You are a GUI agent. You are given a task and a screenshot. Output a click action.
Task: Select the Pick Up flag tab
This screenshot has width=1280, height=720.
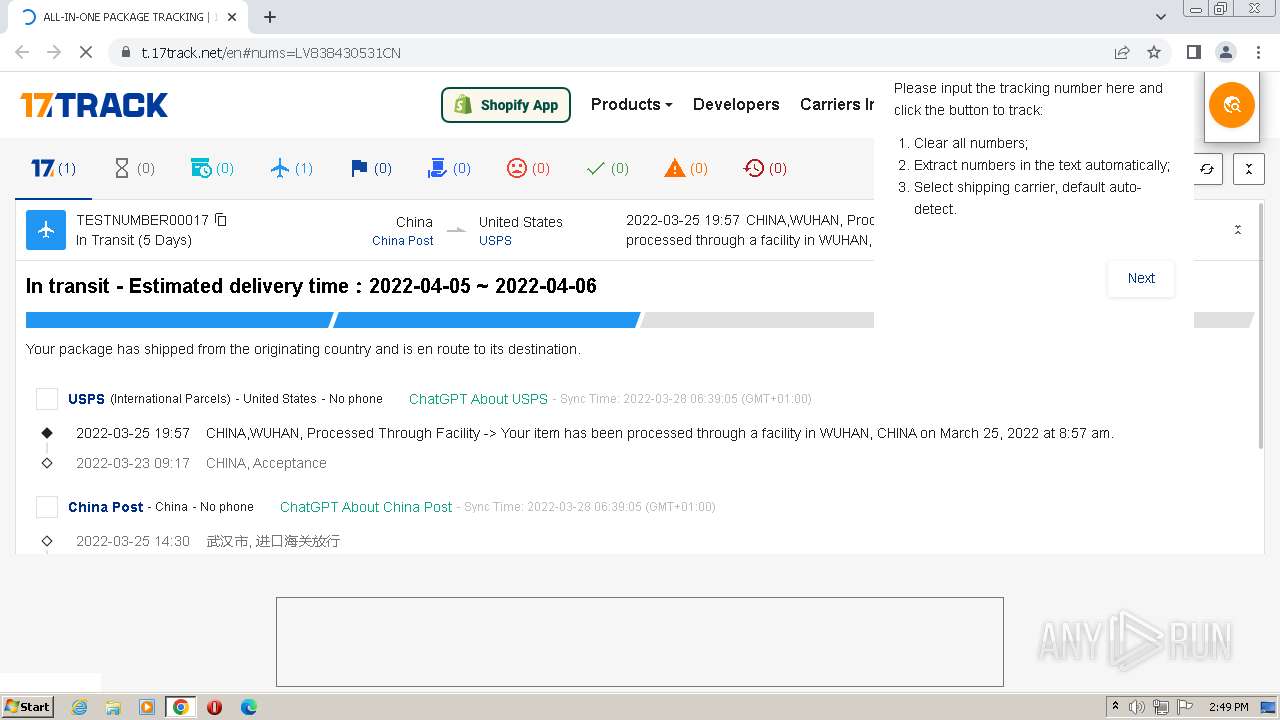371,168
